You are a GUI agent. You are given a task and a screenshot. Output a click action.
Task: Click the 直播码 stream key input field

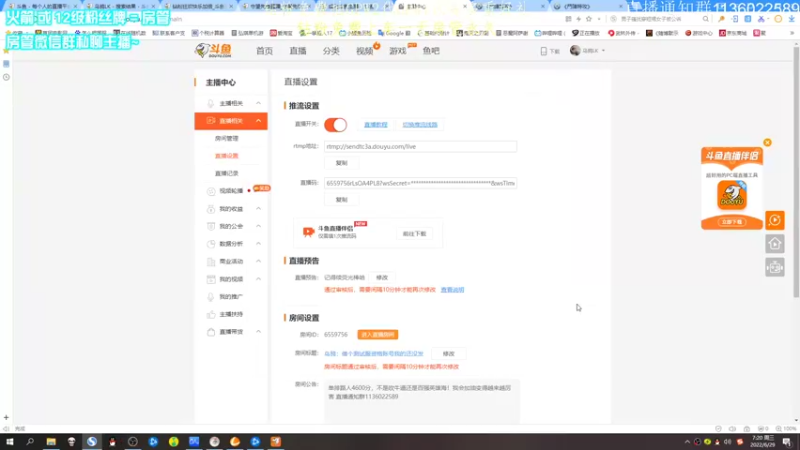point(420,183)
